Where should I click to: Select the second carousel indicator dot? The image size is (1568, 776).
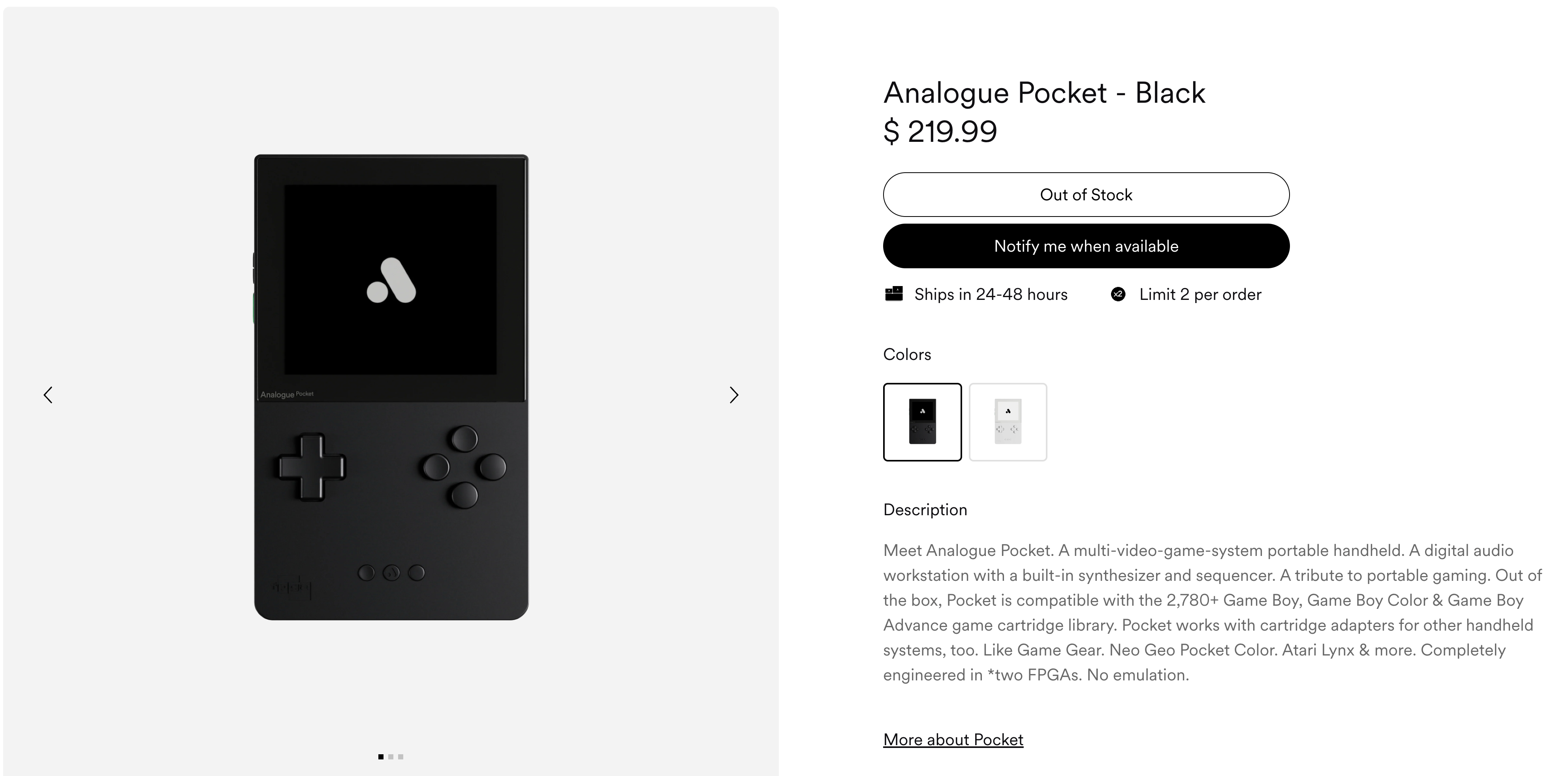pyautogui.click(x=391, y=757)
